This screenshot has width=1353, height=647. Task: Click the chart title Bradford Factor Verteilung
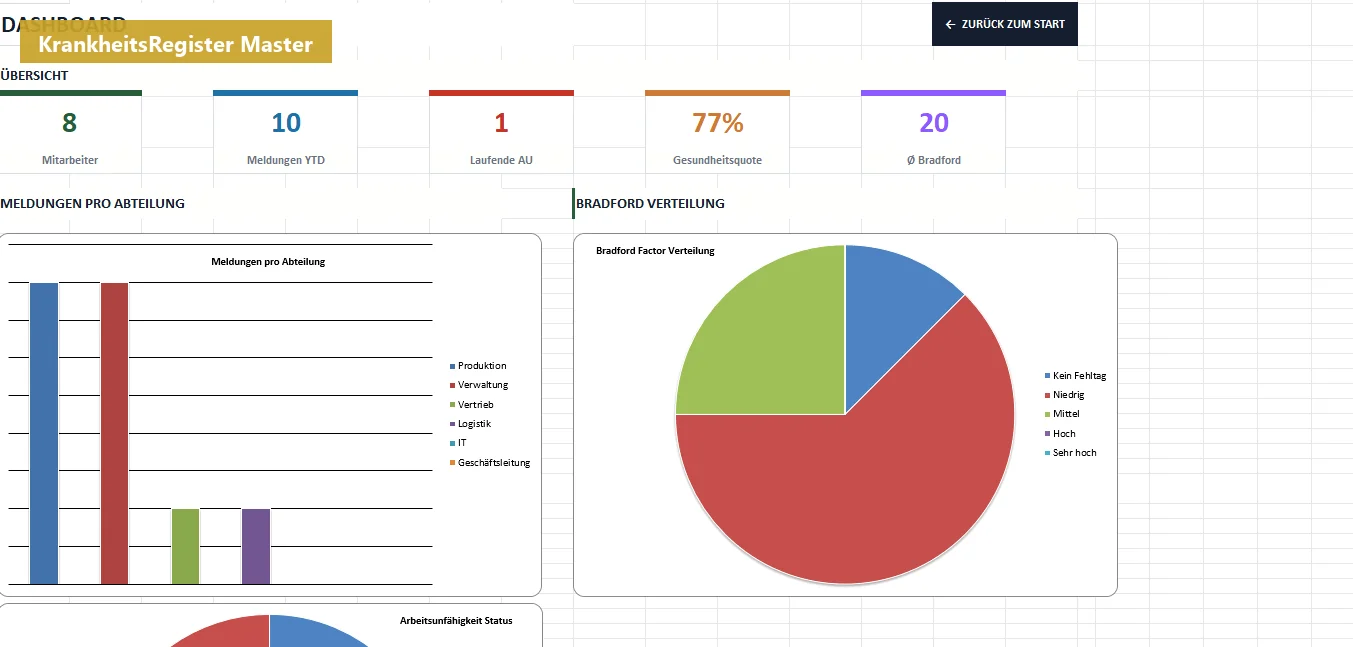click(655, 251)
